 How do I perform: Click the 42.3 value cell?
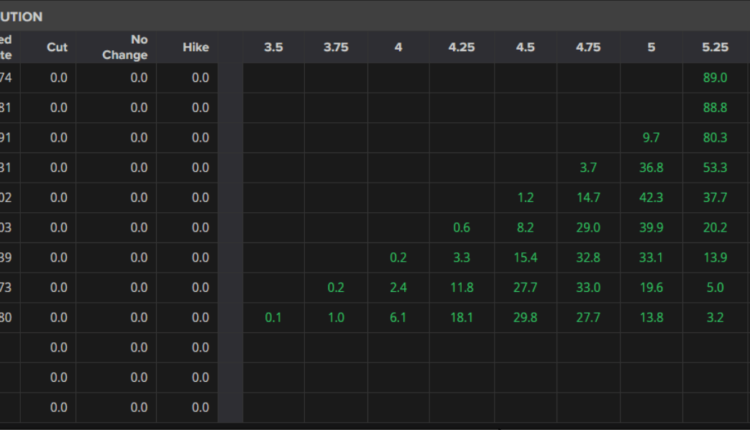pyautogui.click(x=651, y=198)
